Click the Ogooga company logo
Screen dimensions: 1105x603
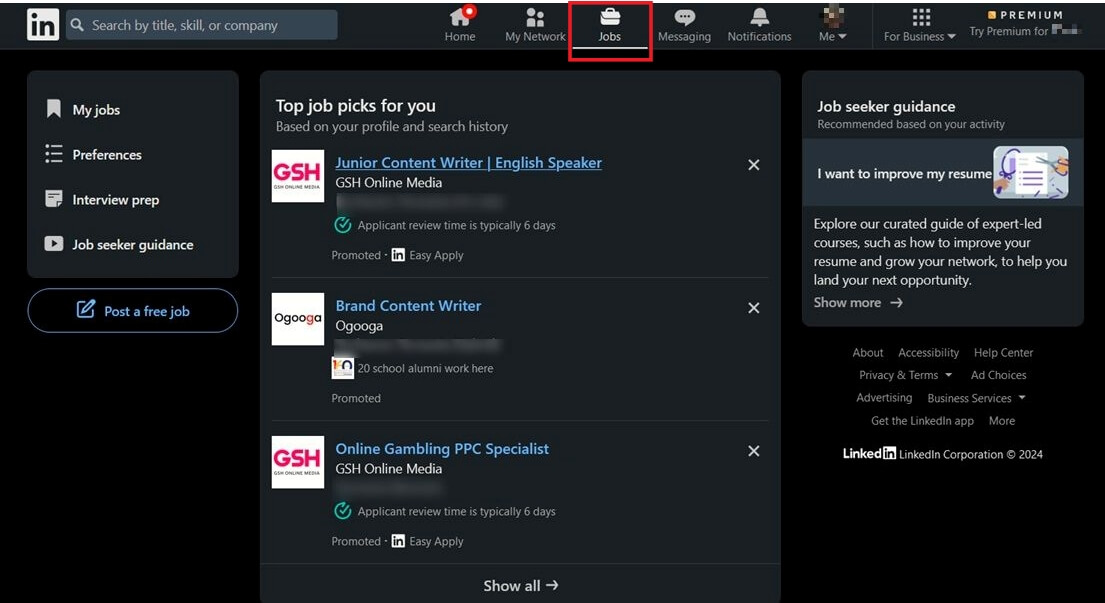[298, 319]
